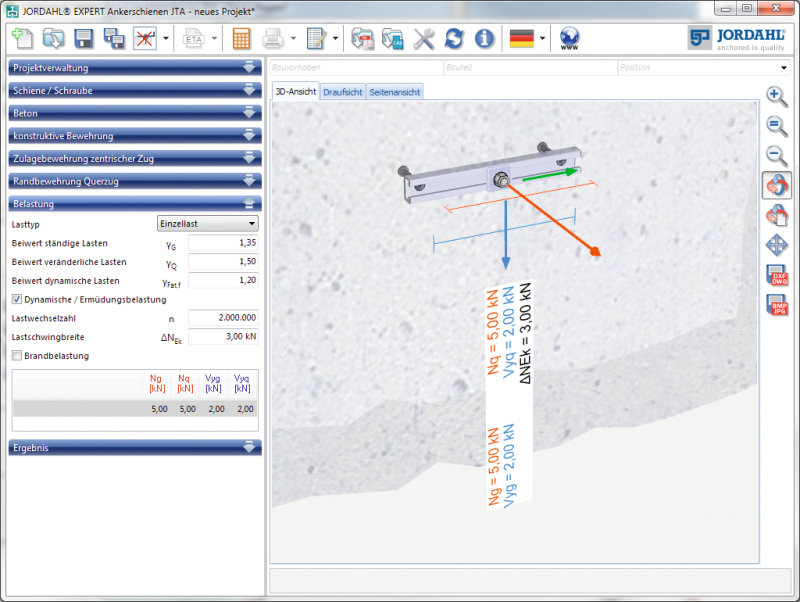800x602 pixels.
Task: Select the pan/move view arrows icon
Action: 777,245
